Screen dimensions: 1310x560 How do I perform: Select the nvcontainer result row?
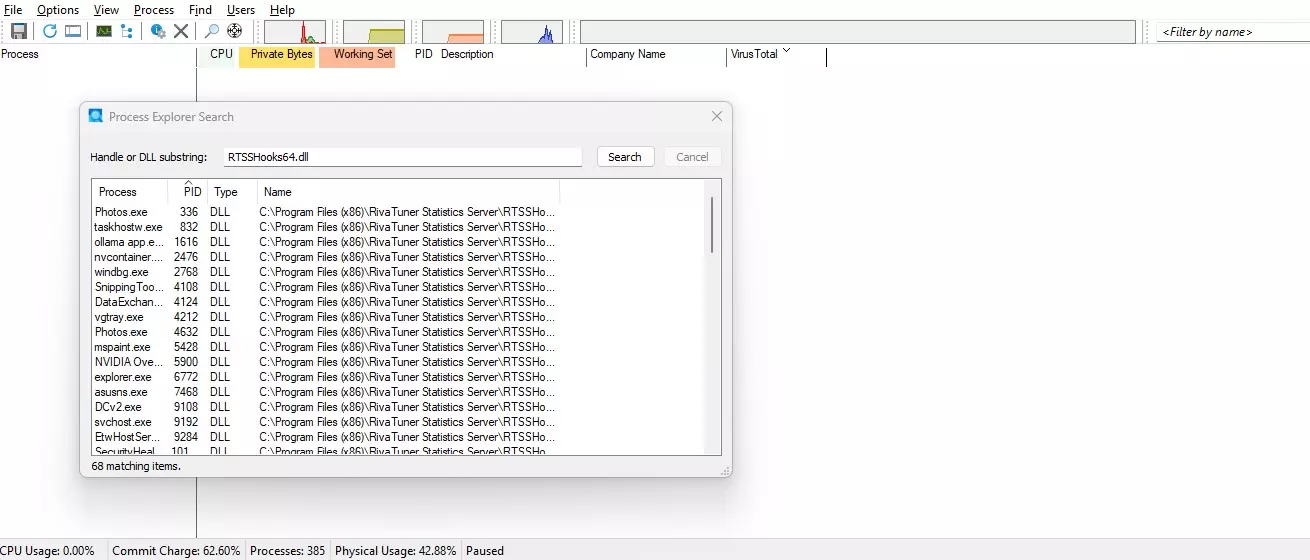coord(325,257)
